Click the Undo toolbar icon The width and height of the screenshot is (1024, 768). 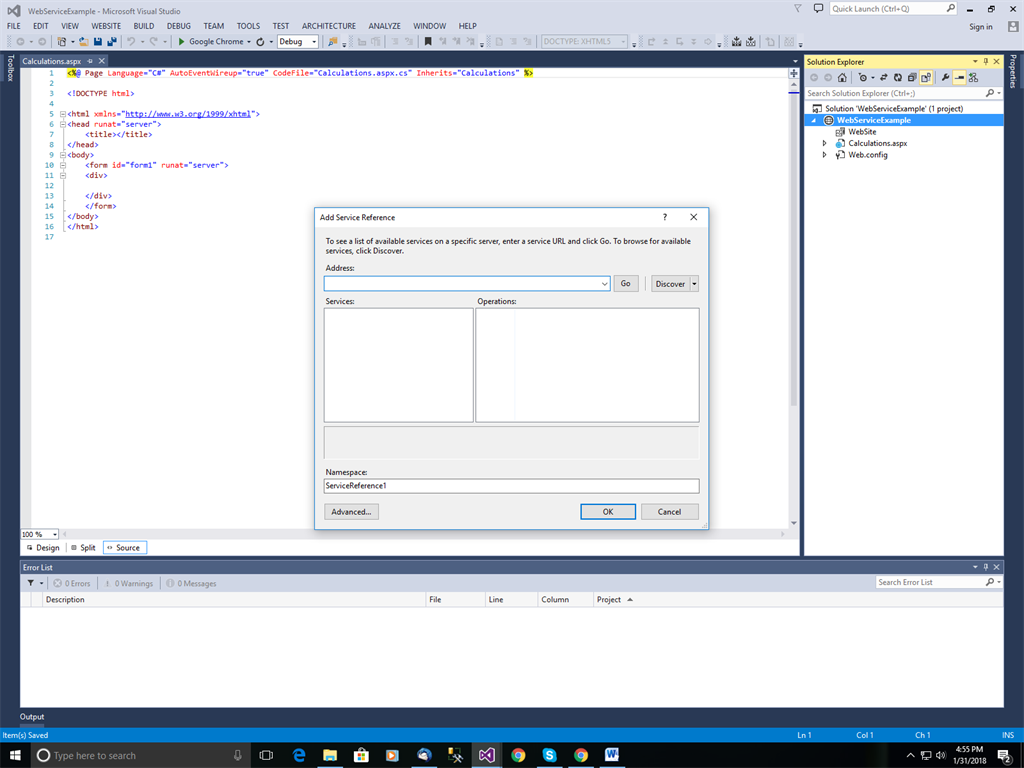[x=131, y=41]
